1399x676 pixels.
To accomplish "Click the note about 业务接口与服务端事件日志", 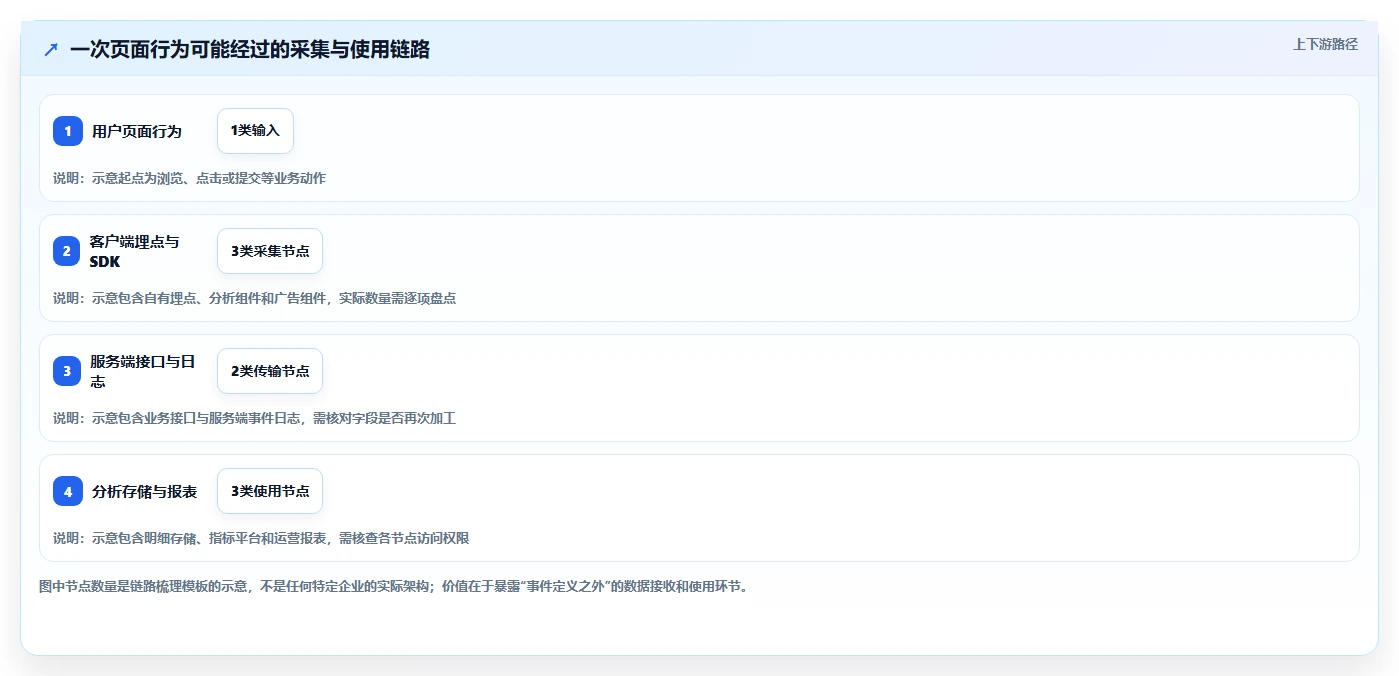I will tap(254, 418).
